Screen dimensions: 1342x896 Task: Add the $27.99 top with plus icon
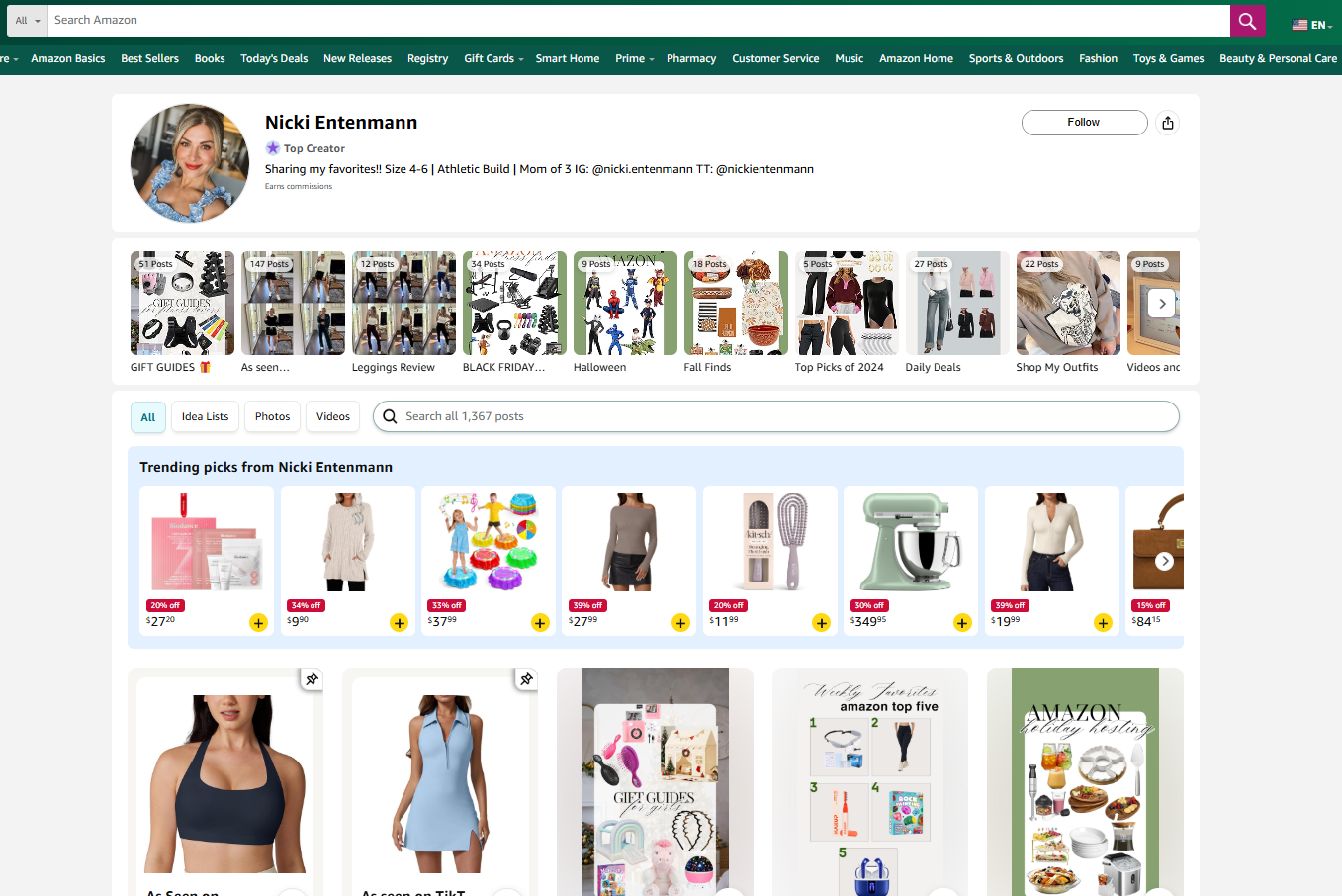[680, 622]
